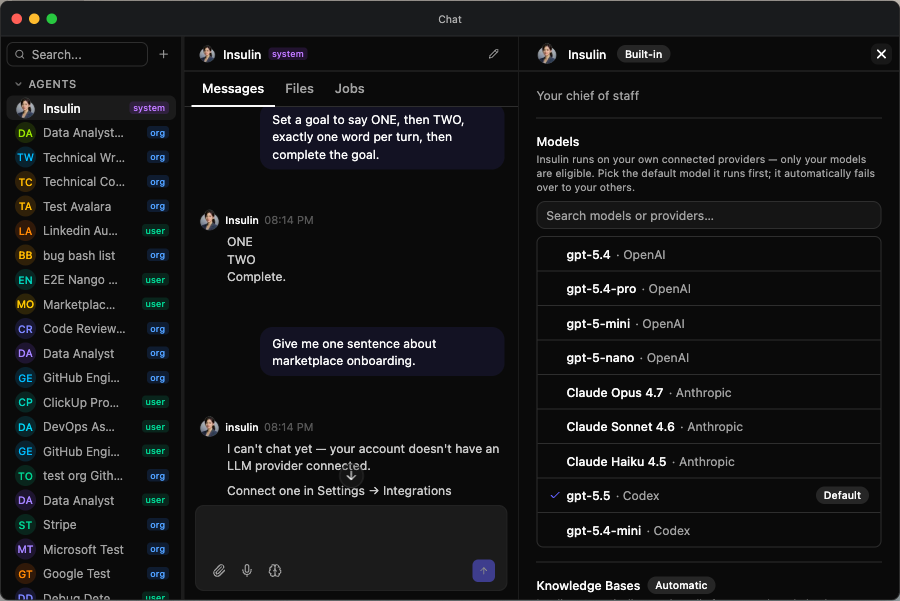Click the EN avatar for E2E Nango
Image resolution: width=900 pixels, height=601 pixels.
(25, 280)
